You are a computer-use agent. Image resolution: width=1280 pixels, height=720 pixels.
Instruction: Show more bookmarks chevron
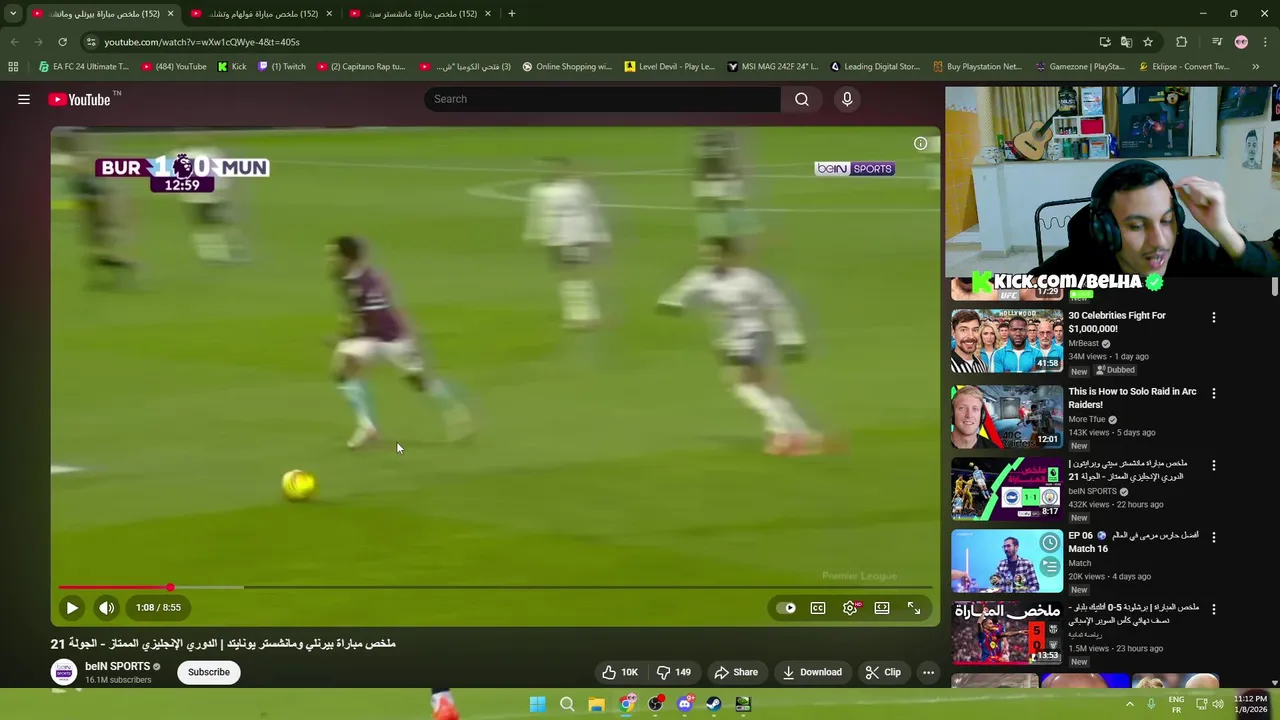1256,67
